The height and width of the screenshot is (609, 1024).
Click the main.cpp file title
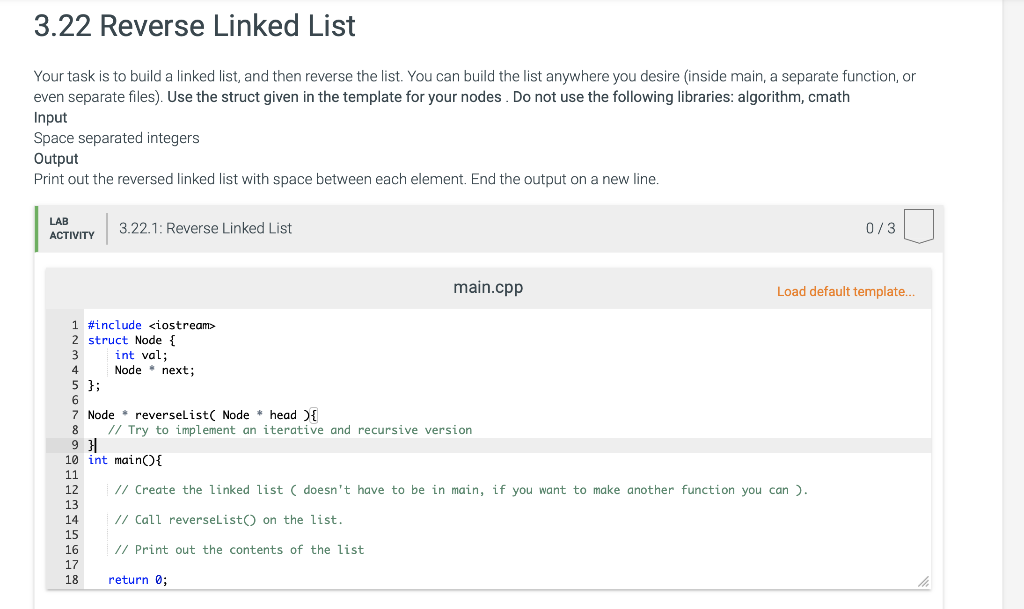click(x=488, y=287)
